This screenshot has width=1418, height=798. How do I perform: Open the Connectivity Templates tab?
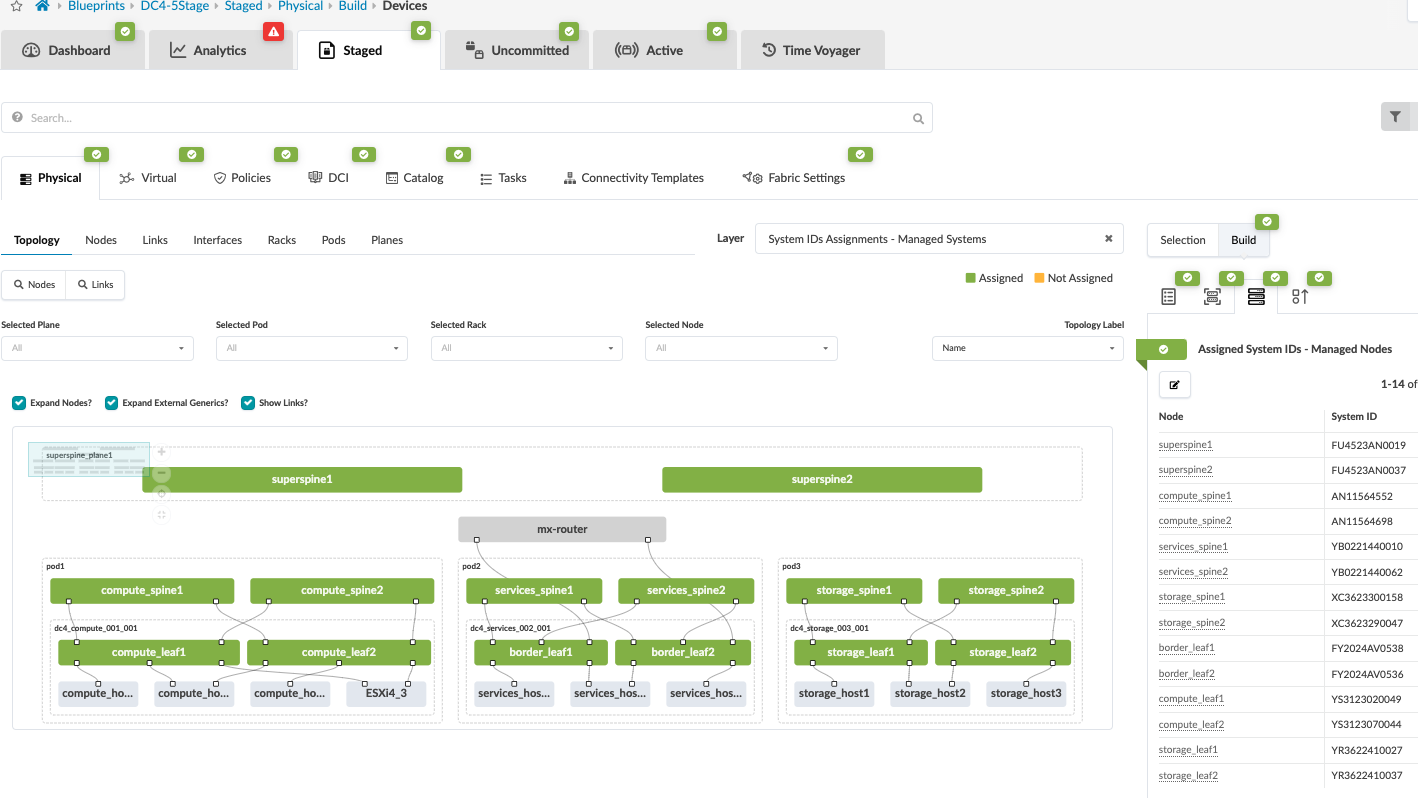click(x=633, y=178)
